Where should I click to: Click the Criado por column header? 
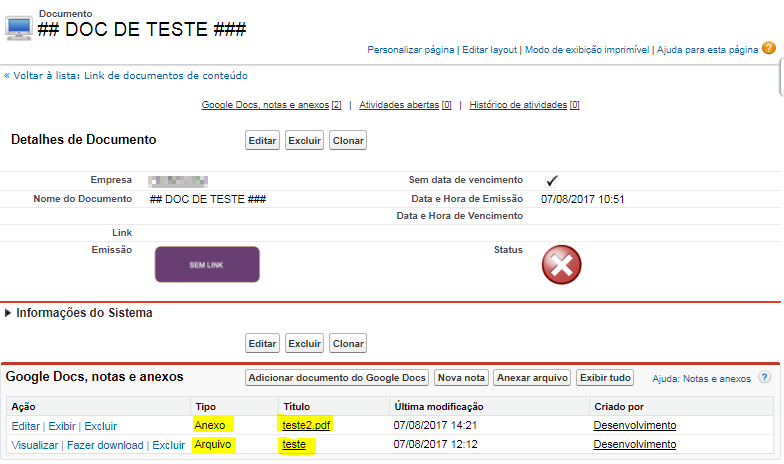[619, 406]
